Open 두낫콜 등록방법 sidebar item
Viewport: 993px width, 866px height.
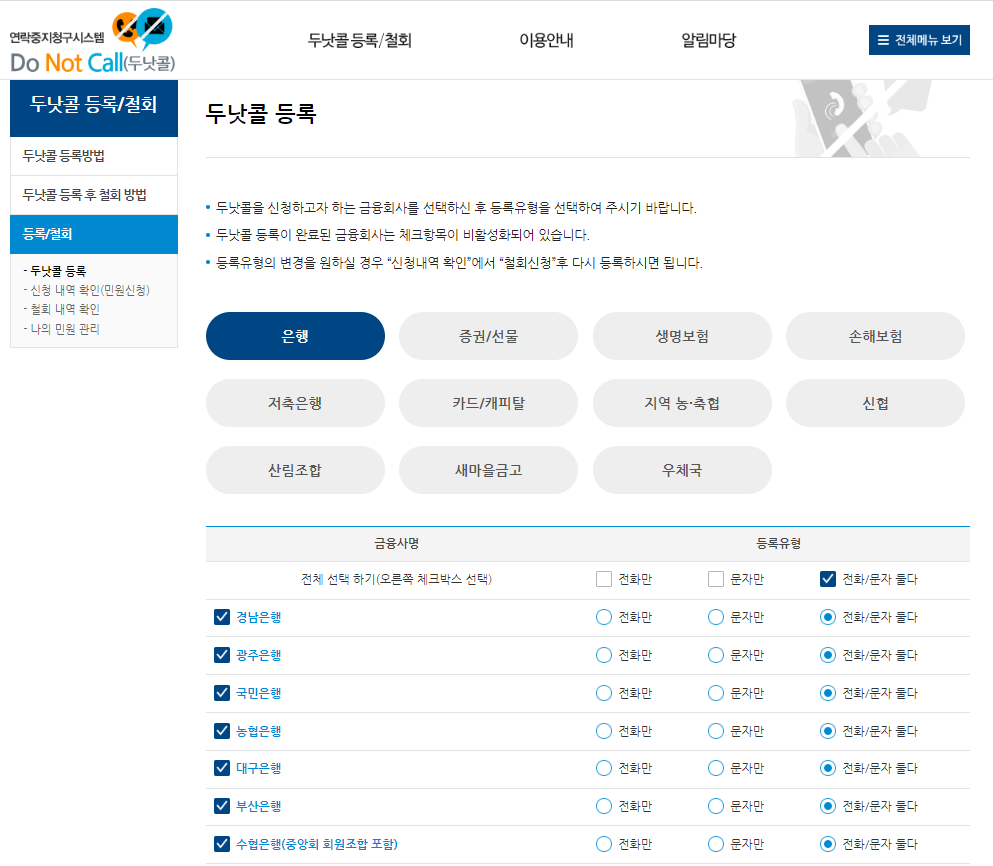(x=94, y=156)
